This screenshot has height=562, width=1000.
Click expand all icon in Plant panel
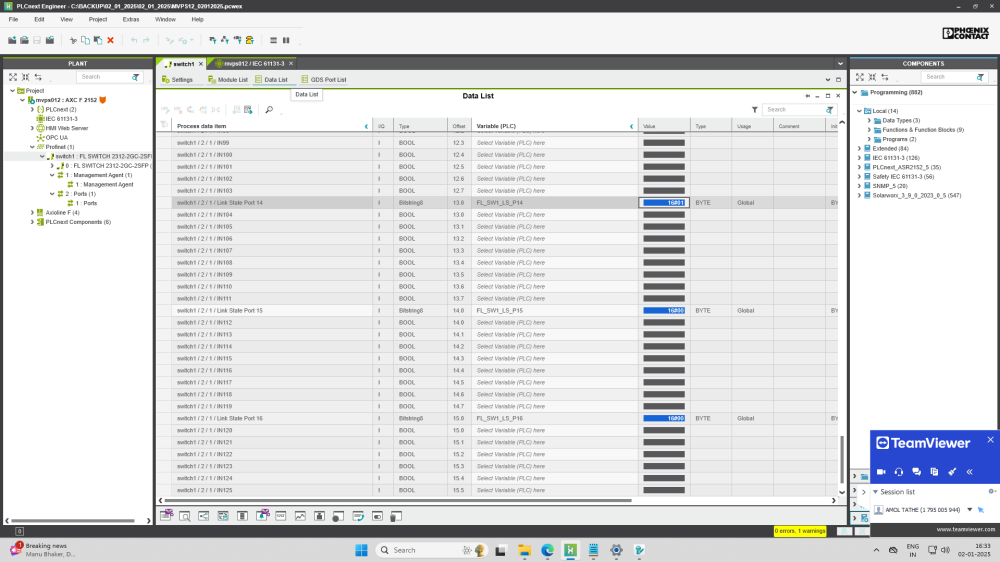coord(12,77)
